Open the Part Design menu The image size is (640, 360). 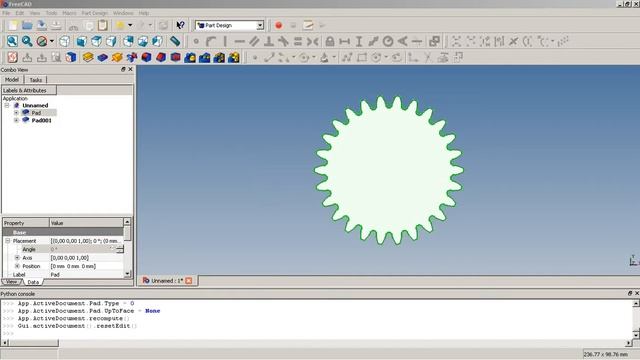coord(94,13)
